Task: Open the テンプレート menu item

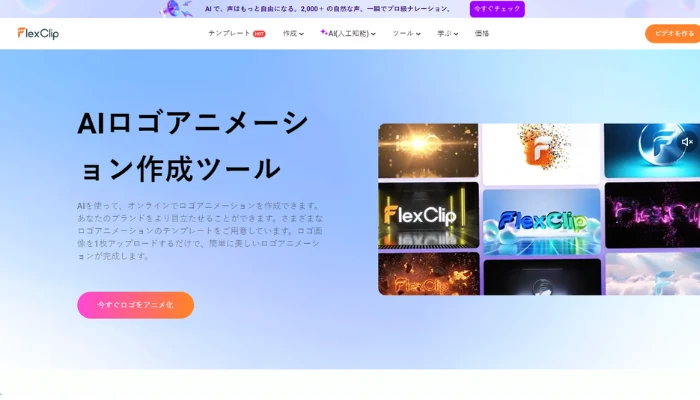Action: coord(229,33)
